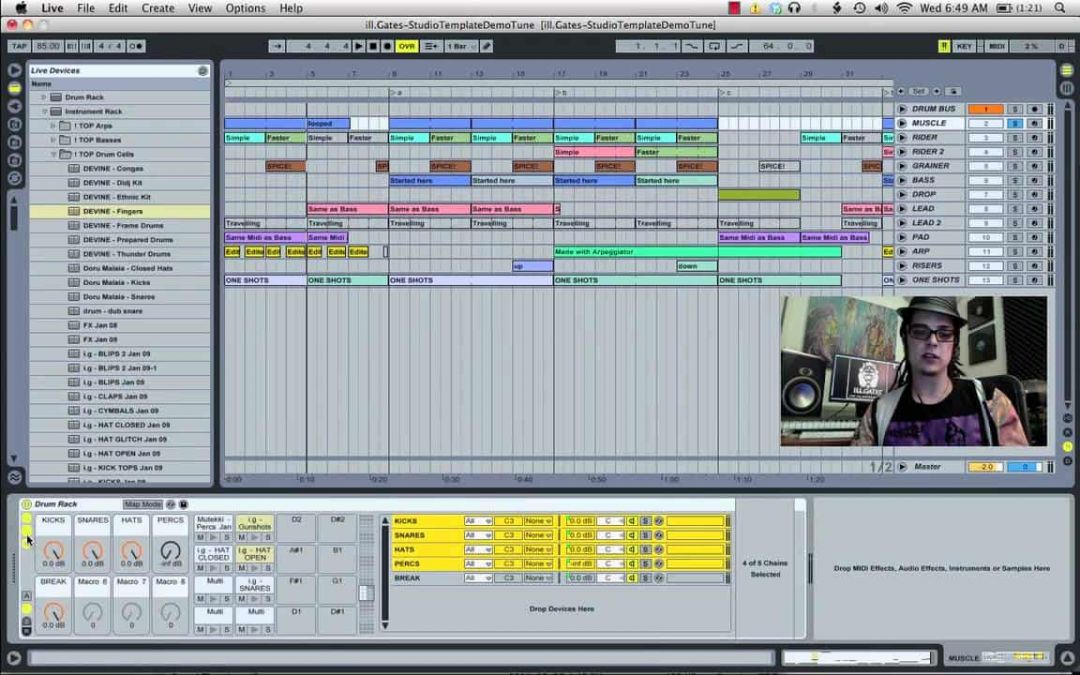This screenshot has width=1080, height=675.
Task: Switch to Session view icon
Action: [x=1066, y=88]
